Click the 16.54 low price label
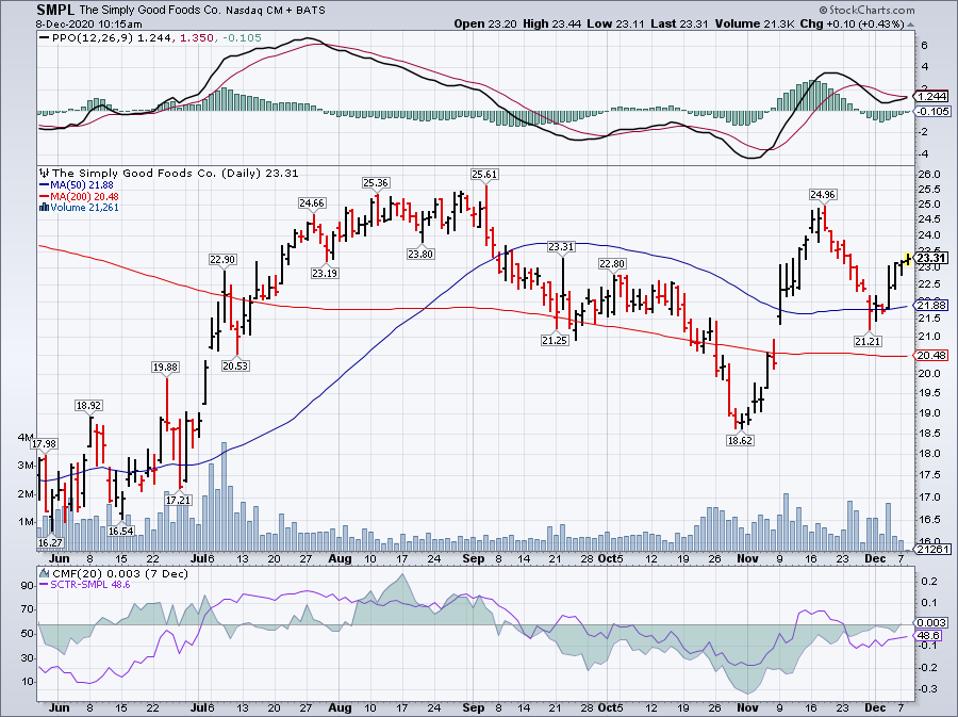 120,531
